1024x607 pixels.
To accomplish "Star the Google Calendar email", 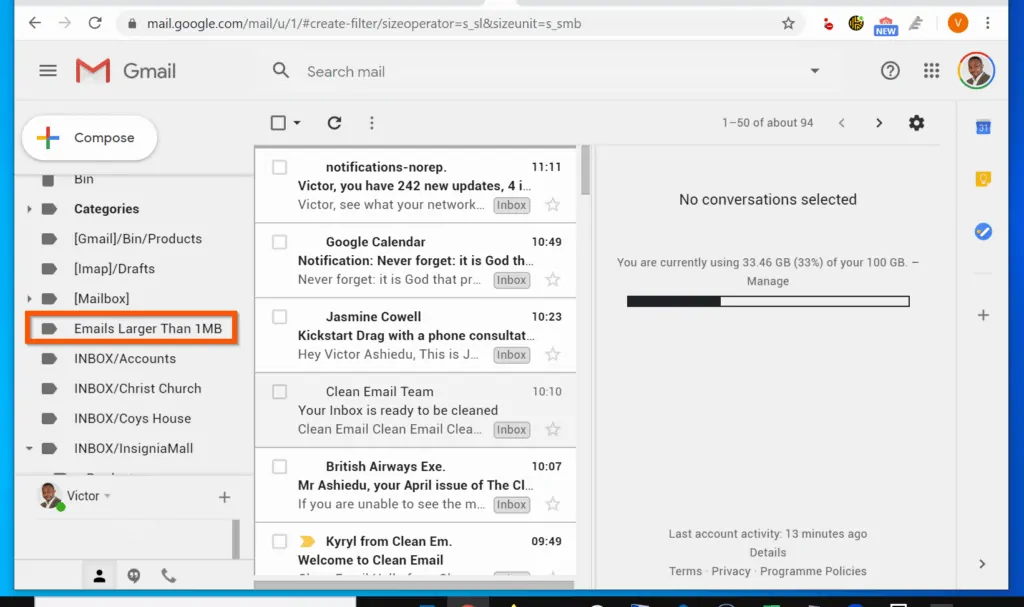I will [x=553, y=280].
